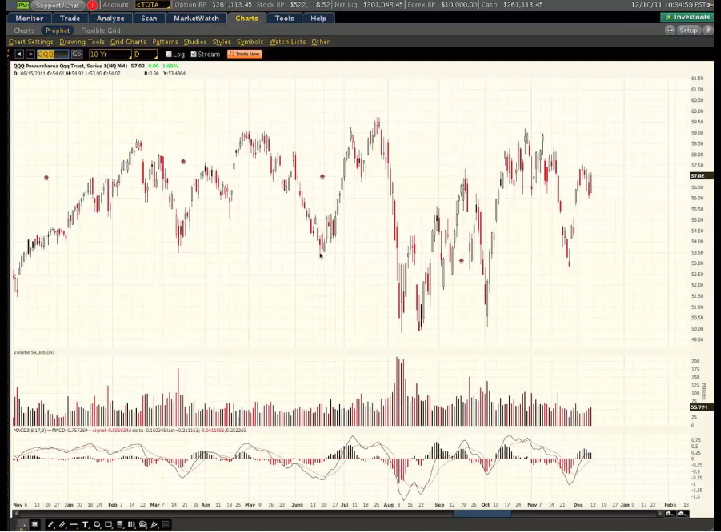Select the line drawing tool icon
This screenshot has width=721, height=532.
click(x=51, y=524)
